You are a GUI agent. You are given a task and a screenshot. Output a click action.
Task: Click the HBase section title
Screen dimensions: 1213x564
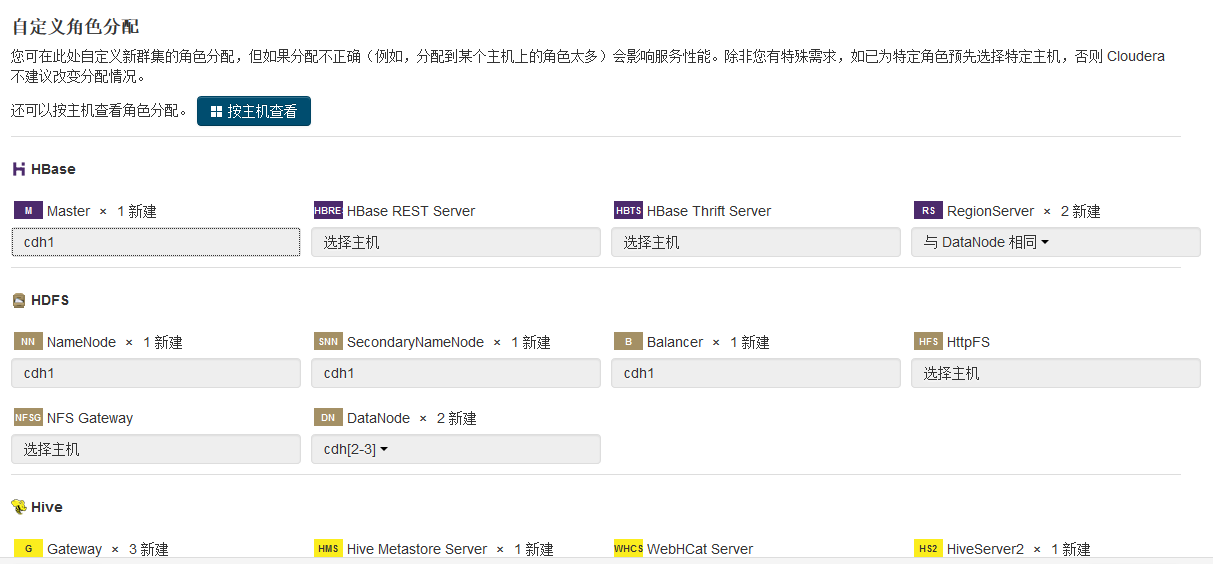click(53, 169)
